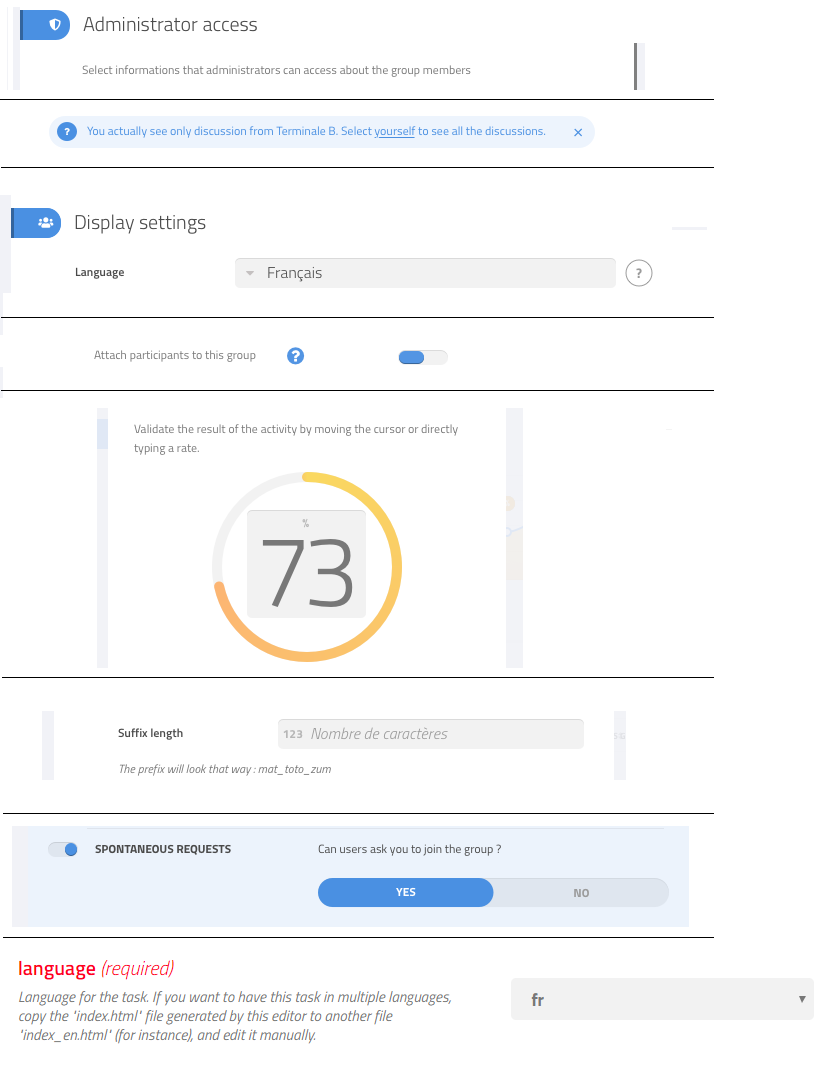Open the fr task language dropdown
The image size is (825, 1065).
(662, 999)
